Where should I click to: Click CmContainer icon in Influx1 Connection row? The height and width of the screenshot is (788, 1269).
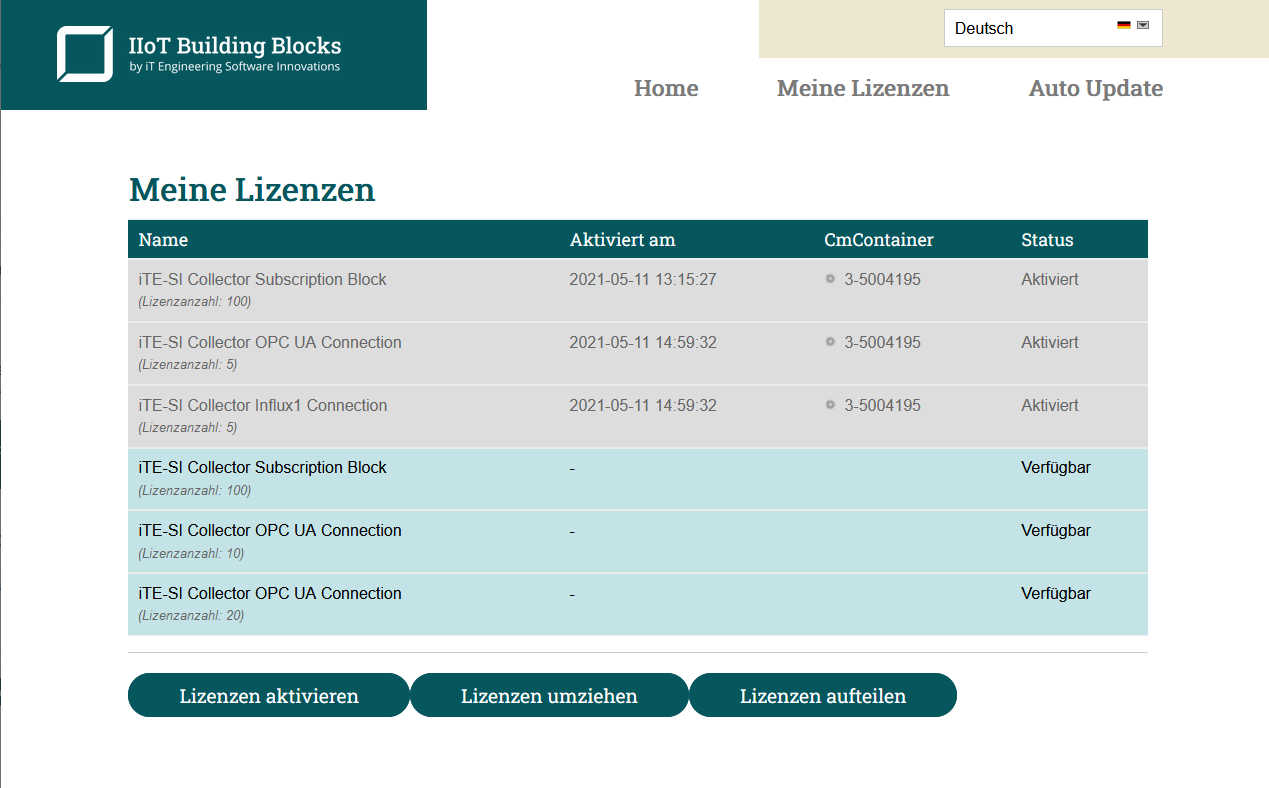point(830,405)
